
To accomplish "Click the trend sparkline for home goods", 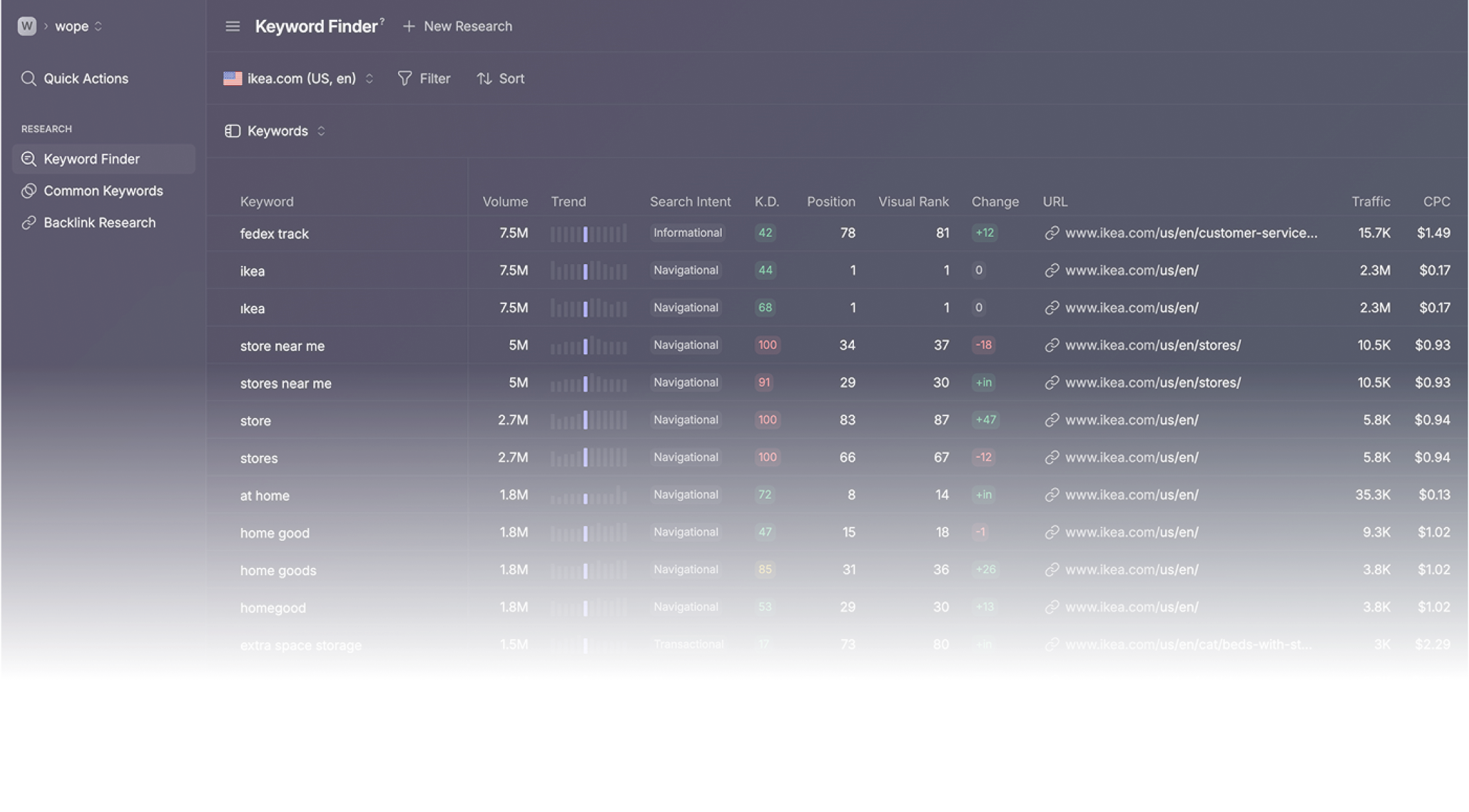I will pos(588,570).
